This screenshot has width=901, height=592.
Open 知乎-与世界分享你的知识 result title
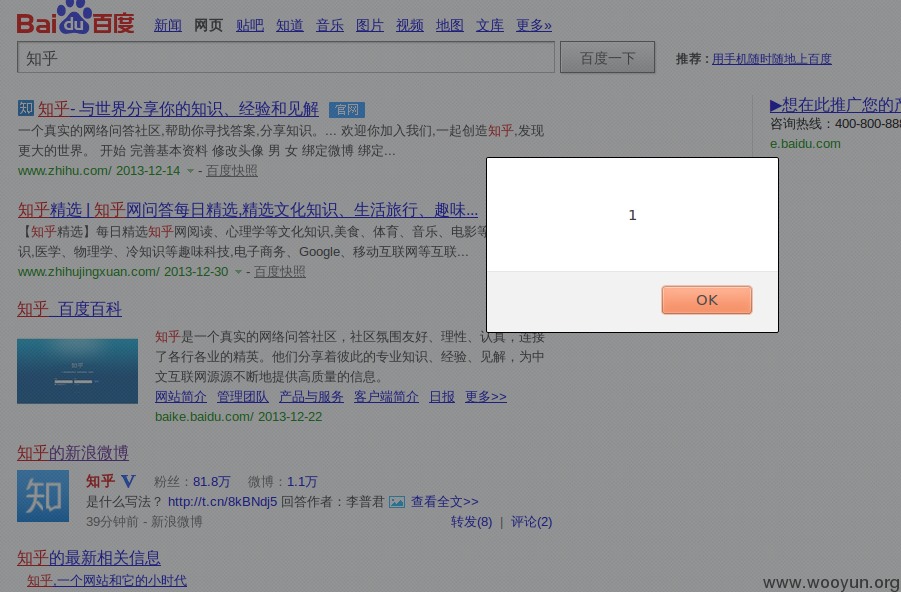point(178,109)
